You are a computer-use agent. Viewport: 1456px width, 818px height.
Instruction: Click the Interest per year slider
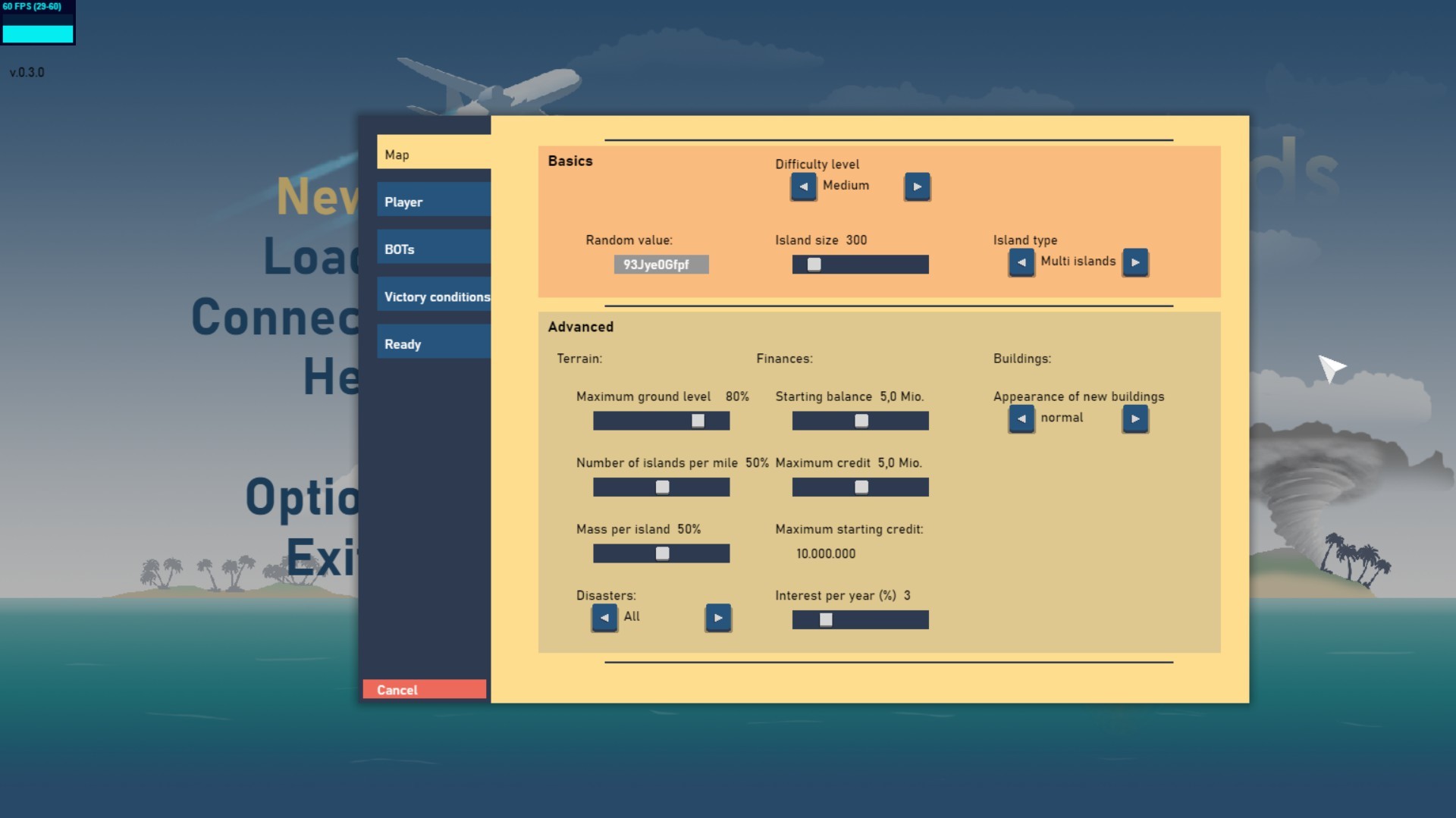click(860, 620)
